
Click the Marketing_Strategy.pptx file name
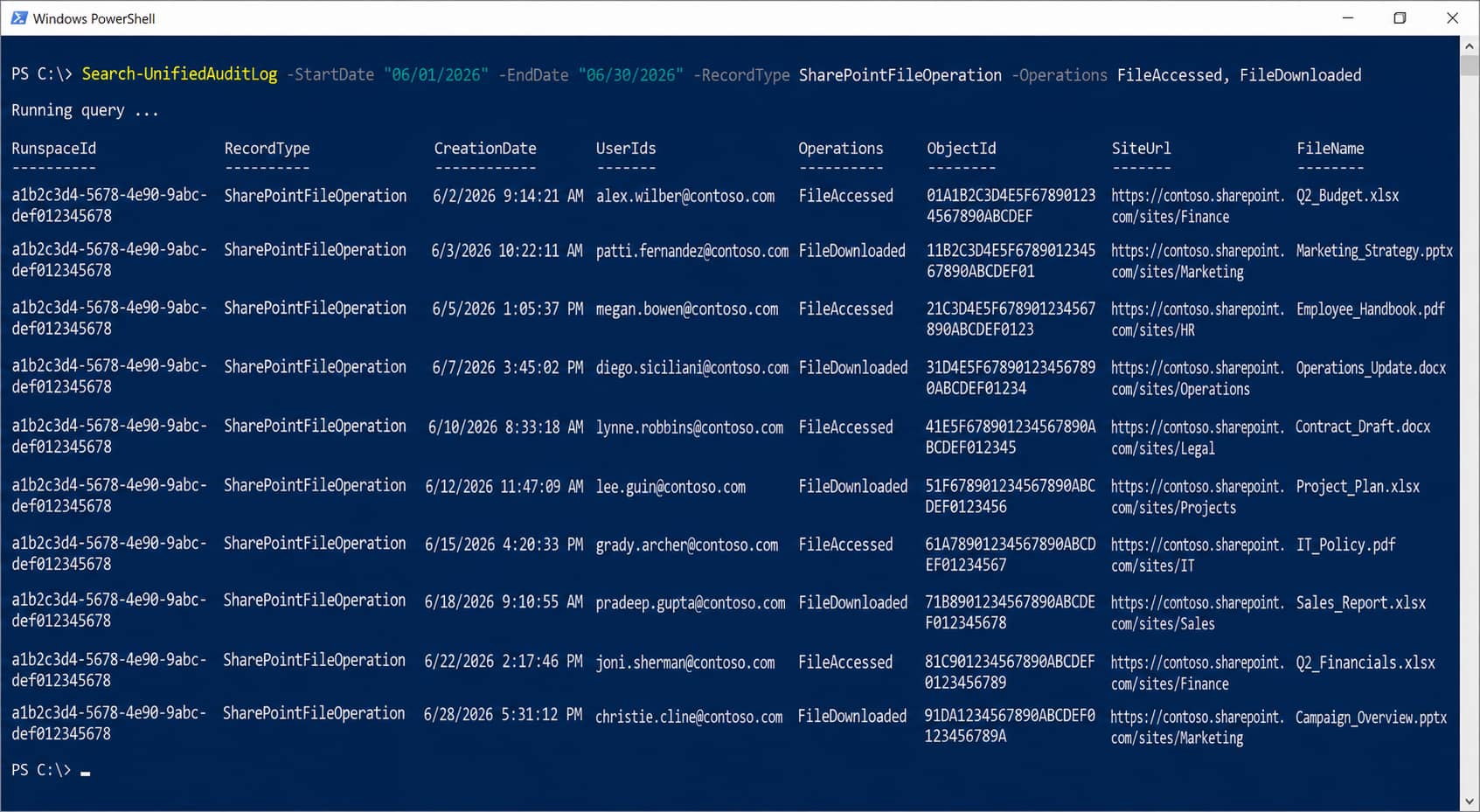[x=1374, y=251]
